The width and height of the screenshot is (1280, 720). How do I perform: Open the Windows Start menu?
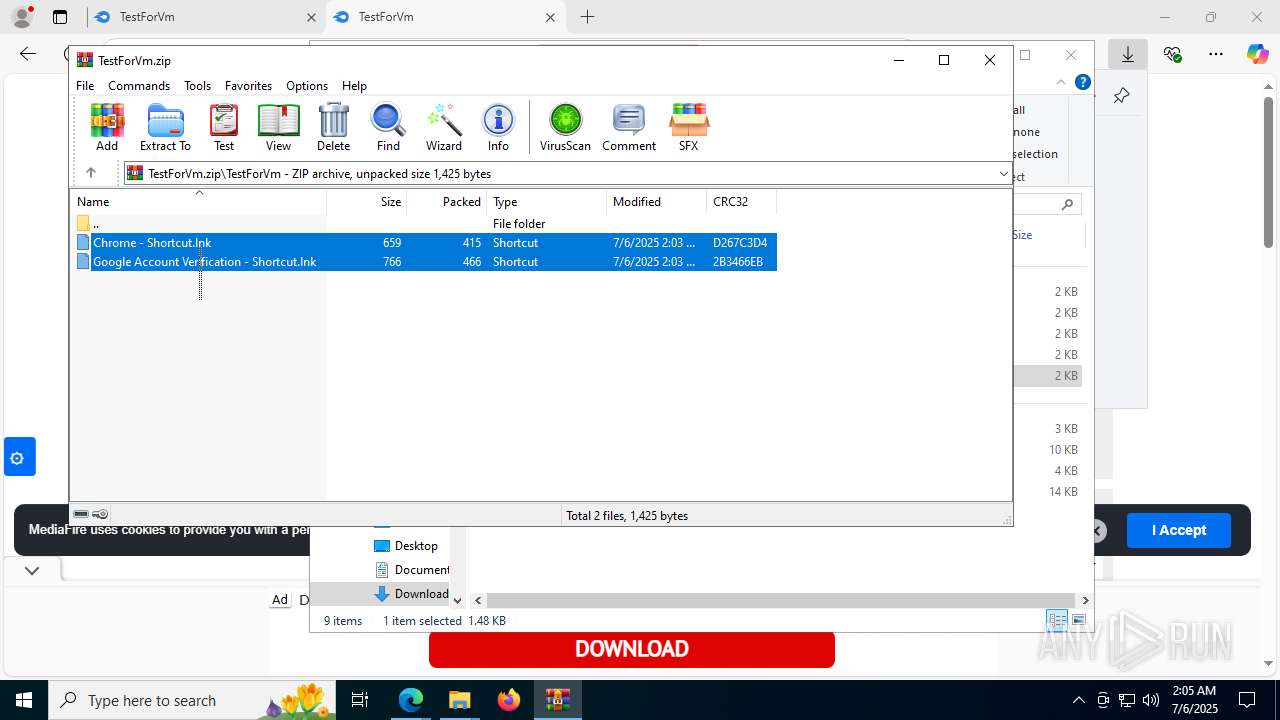click(x=23, y=700)
